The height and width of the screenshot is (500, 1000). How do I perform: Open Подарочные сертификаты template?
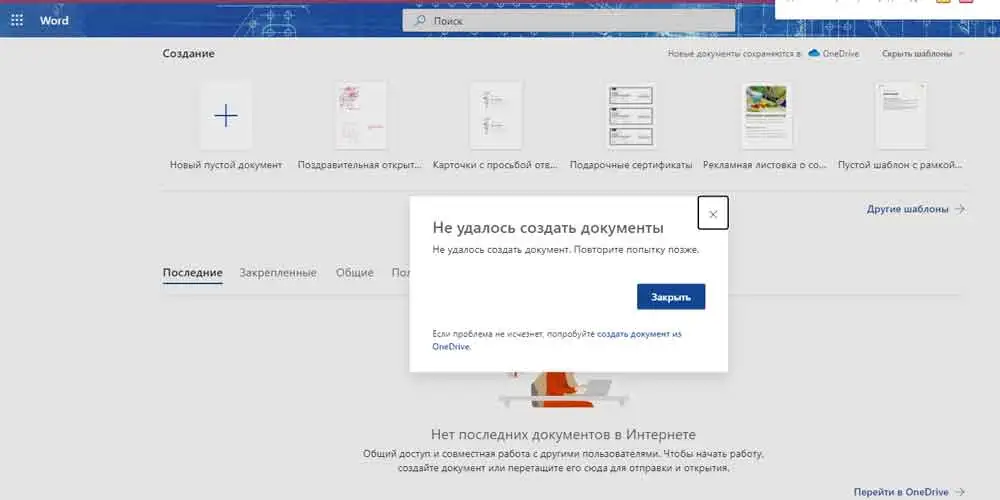(x=631, y=115)
